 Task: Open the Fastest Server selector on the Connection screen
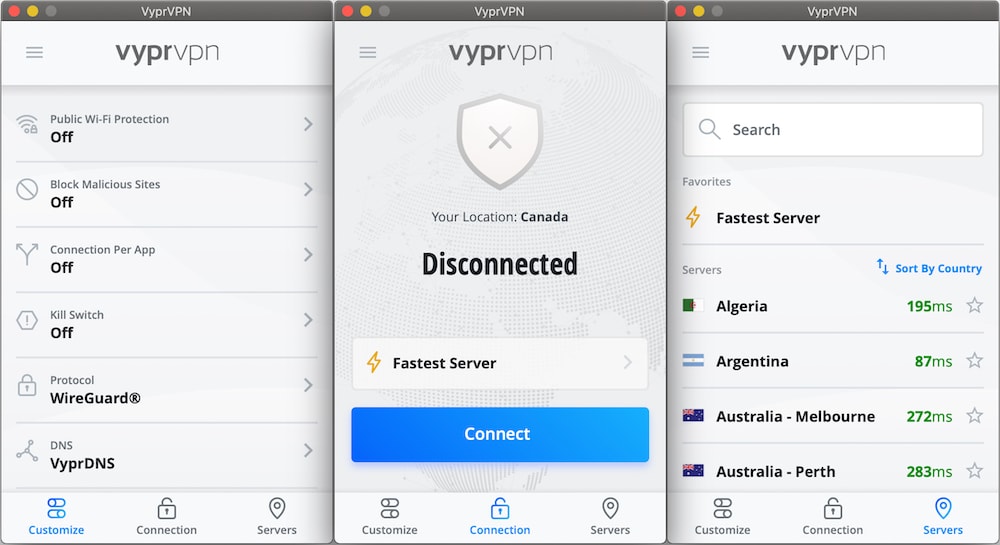(x=500, y=363)
